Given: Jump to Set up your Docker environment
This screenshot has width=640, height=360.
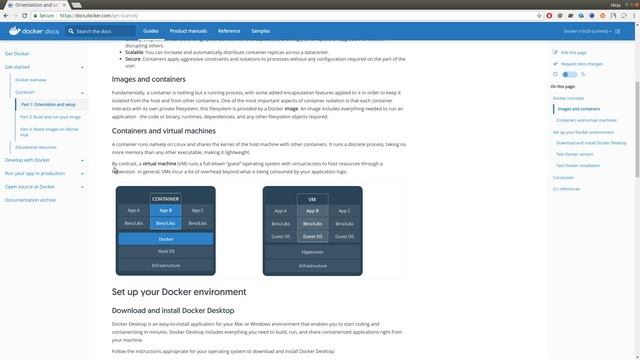Looking at the screenshot, I should [583, 132].
